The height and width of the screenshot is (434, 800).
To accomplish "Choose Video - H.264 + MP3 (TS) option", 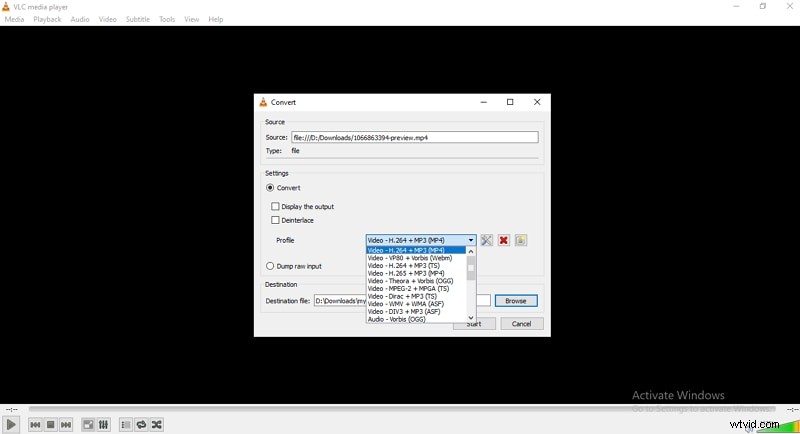I will pos(416,266).
